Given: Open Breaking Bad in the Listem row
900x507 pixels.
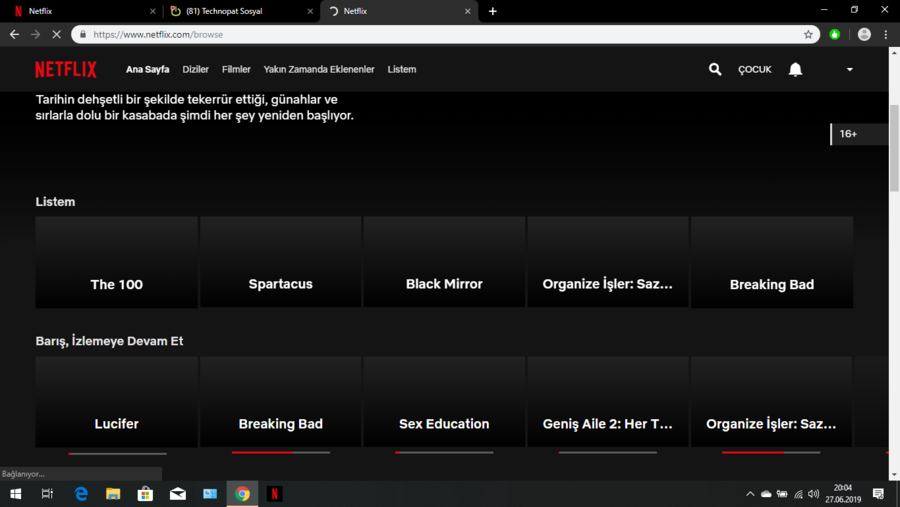Looking at the screenshot, I should [x=772, y=262].
